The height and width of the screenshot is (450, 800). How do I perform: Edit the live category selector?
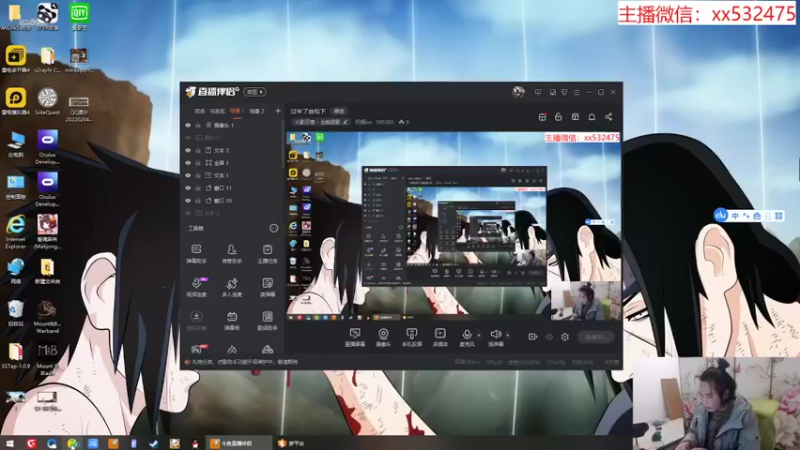coord(321,122)
